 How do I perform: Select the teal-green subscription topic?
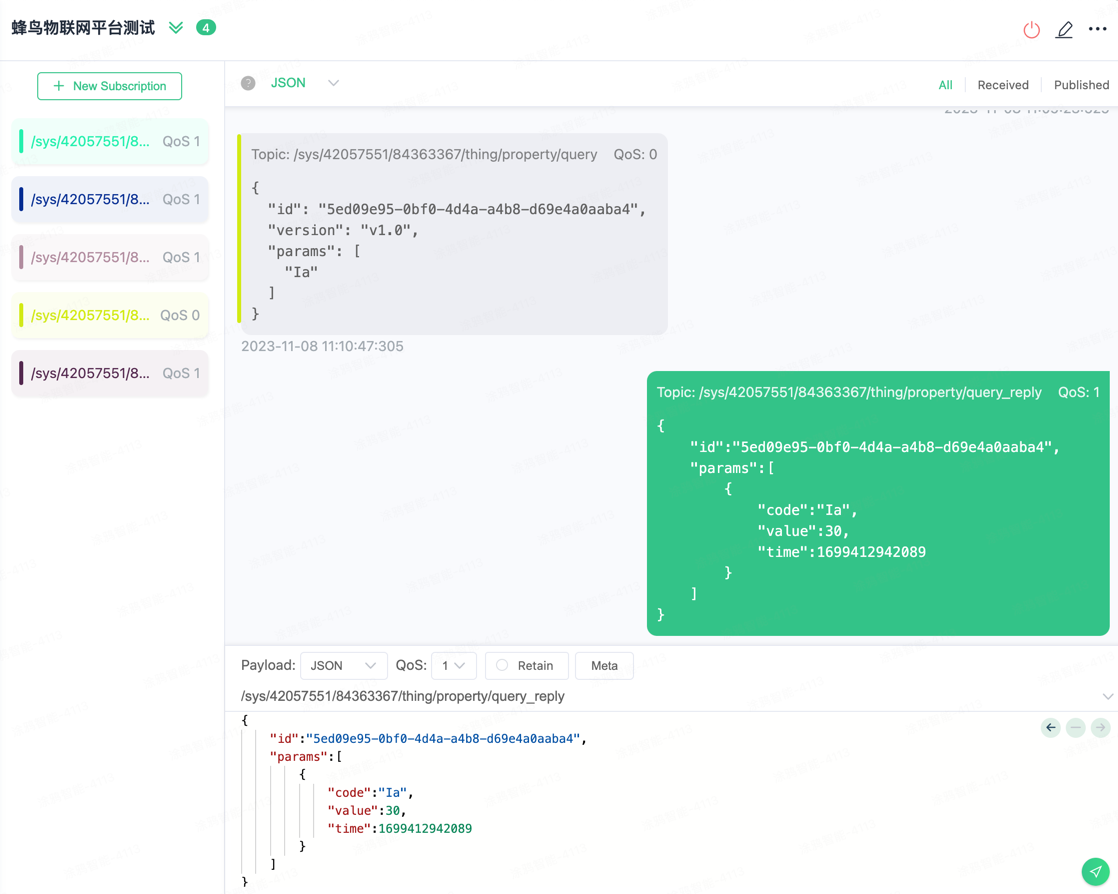[111, 141]
